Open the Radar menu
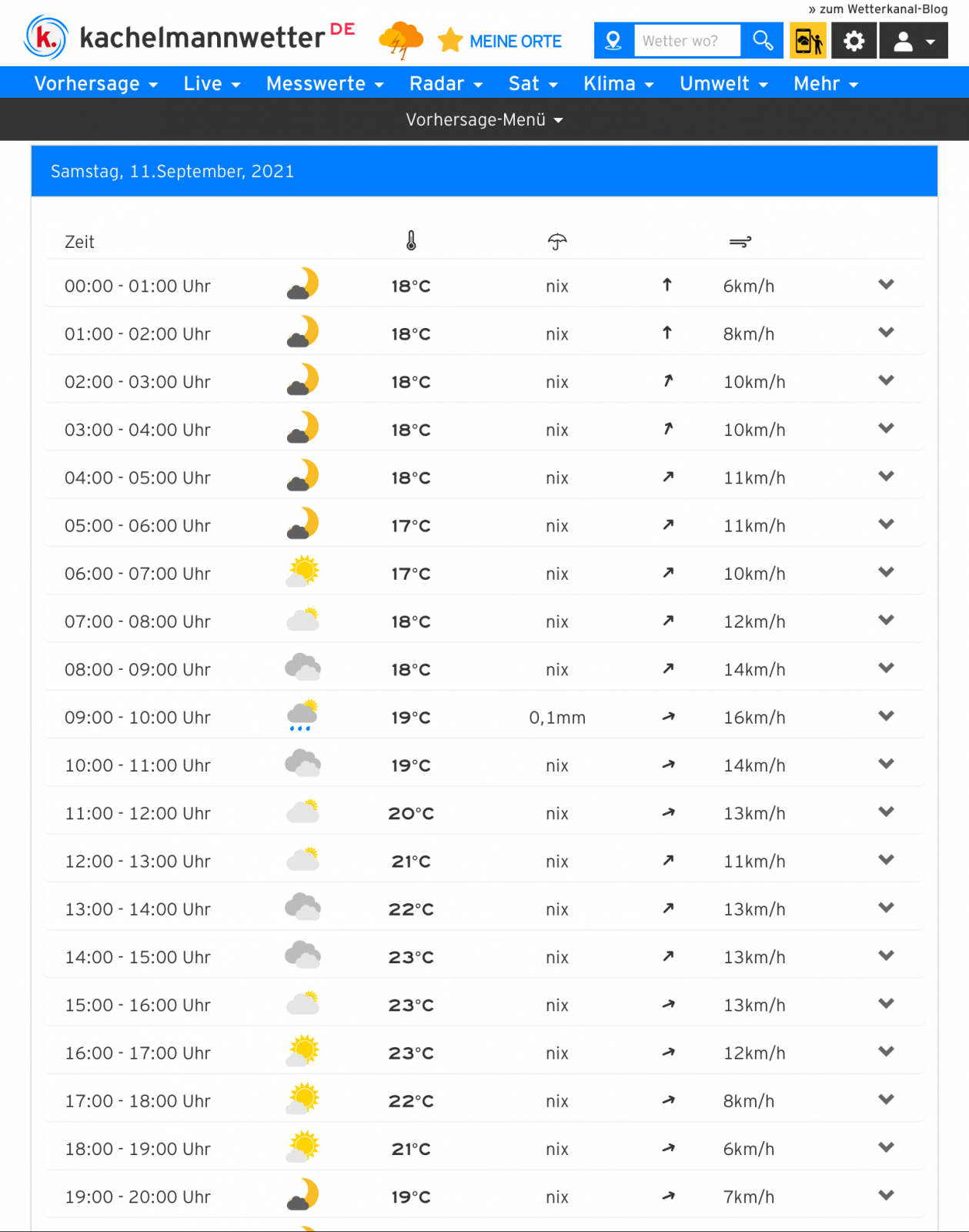This screenshot has width=969, height=1232. click(x=446, y=83)
